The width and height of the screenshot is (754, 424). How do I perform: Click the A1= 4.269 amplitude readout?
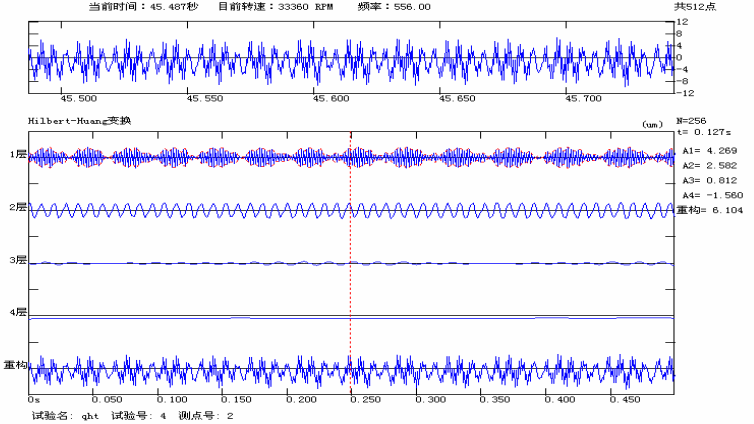tap(710, 151)
